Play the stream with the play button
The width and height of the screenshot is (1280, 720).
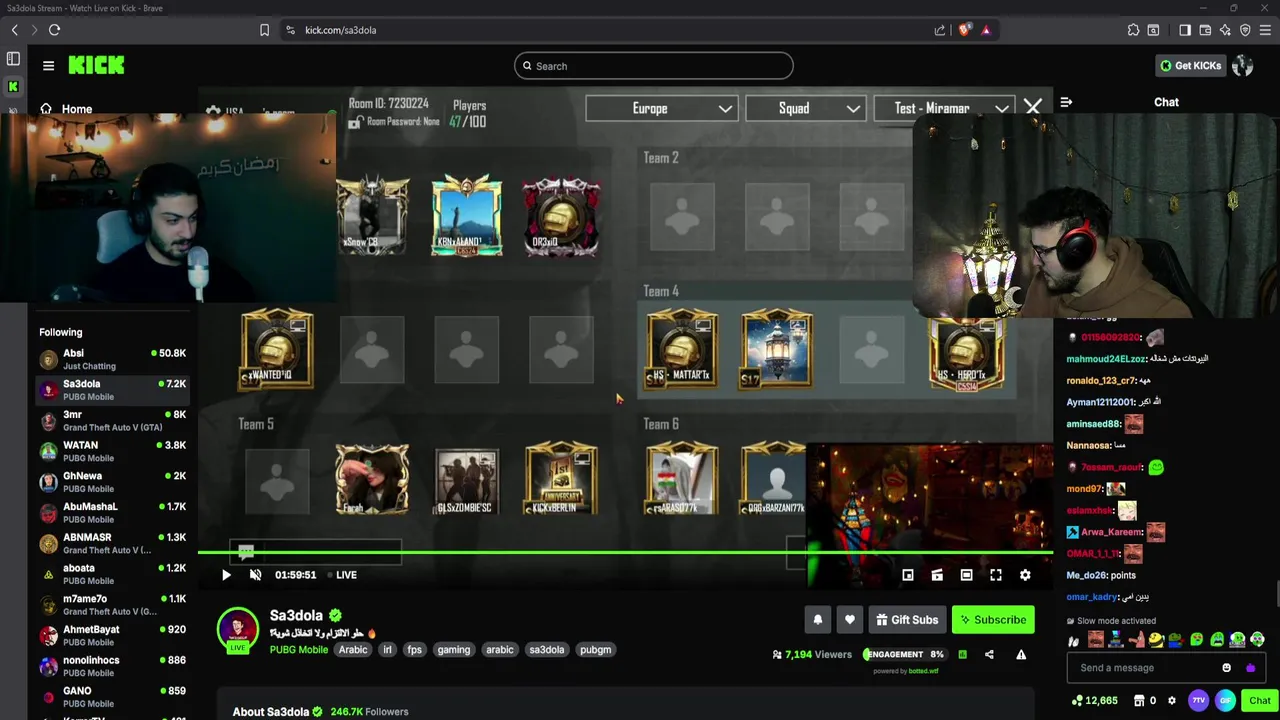click(x=226, y=575)
